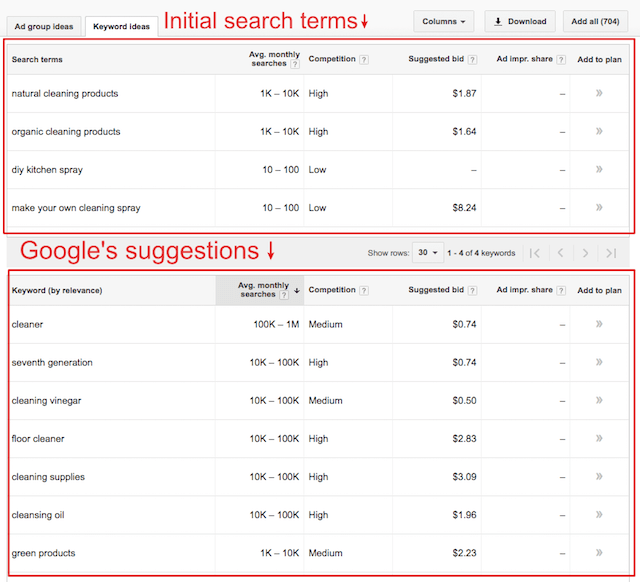Open Show rows 30 dropdown
The height and width of the screenshot is (582, 640).
(x=428, y=253)
